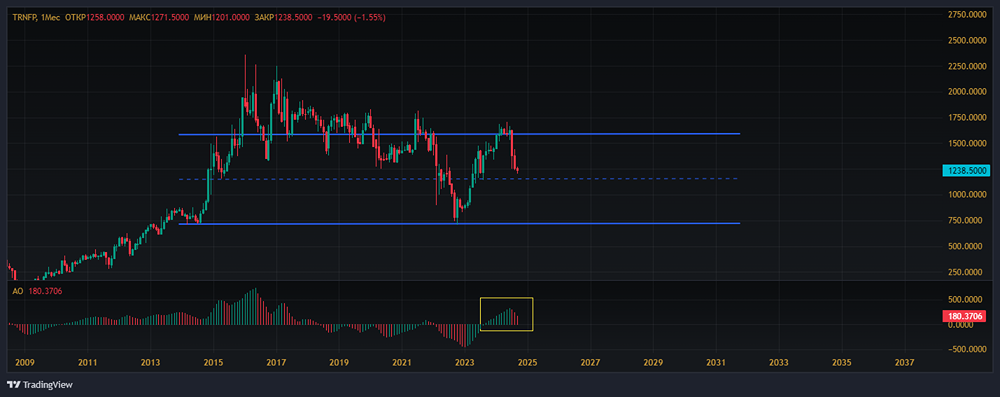
Task: Click the МИН 1201.0000 low value
Action: point(221,18)
